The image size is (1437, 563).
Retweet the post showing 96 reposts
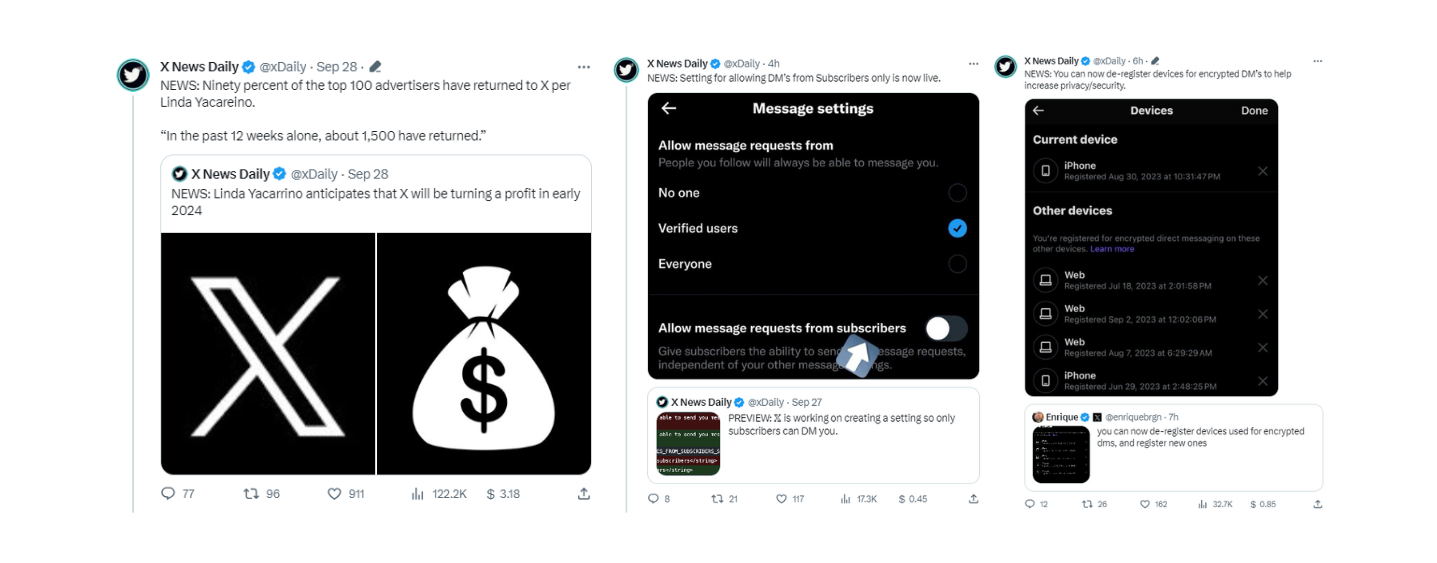(x=252, y=494)
